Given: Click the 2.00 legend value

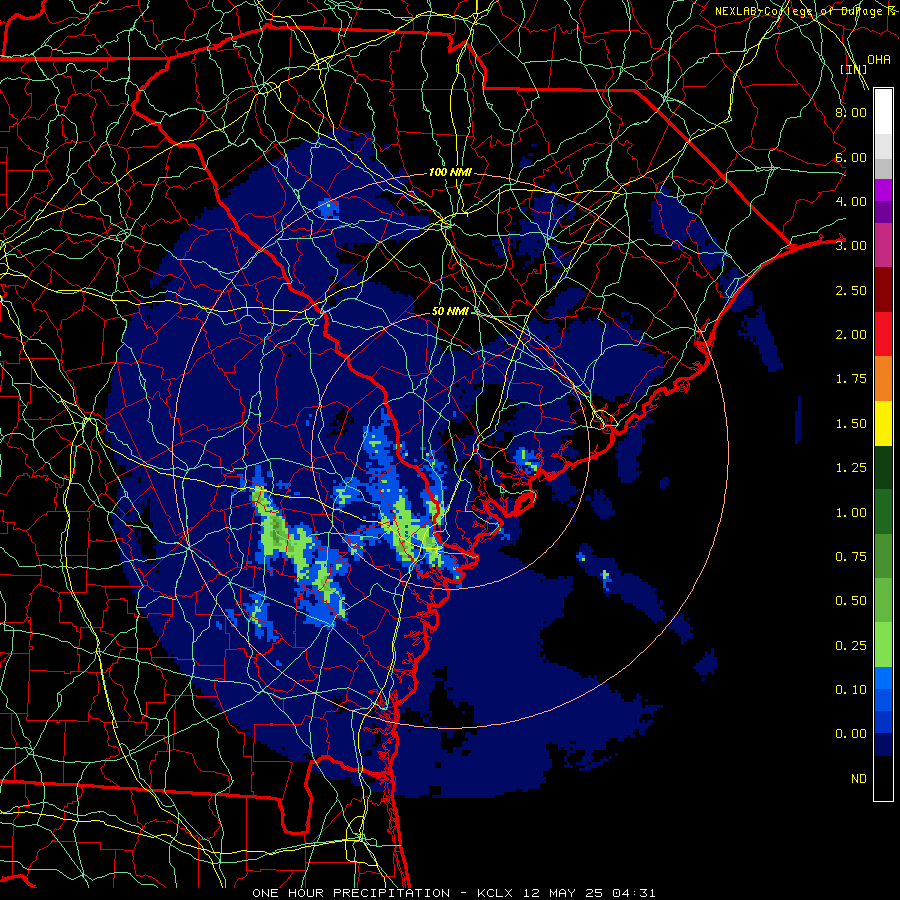Looking at the screenshot, I should pos(851,335).
